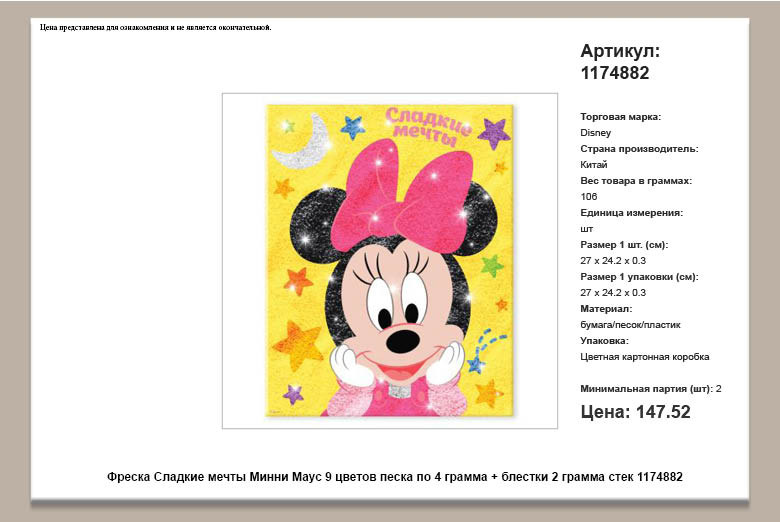Click the price disclaimer note at top
Image resolution: width=780 pixels, height=522 pixels.
(156, 27)
